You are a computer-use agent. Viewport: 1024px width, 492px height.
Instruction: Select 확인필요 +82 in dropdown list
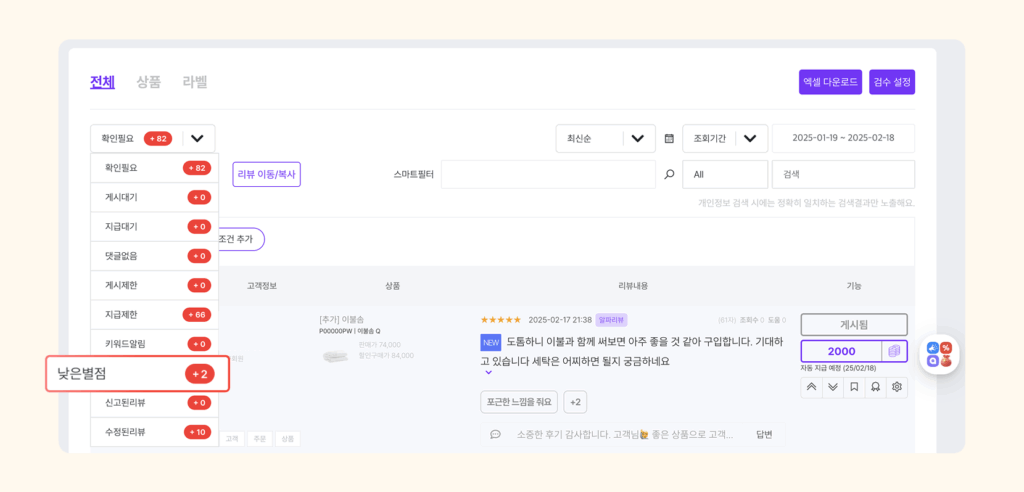155,168
